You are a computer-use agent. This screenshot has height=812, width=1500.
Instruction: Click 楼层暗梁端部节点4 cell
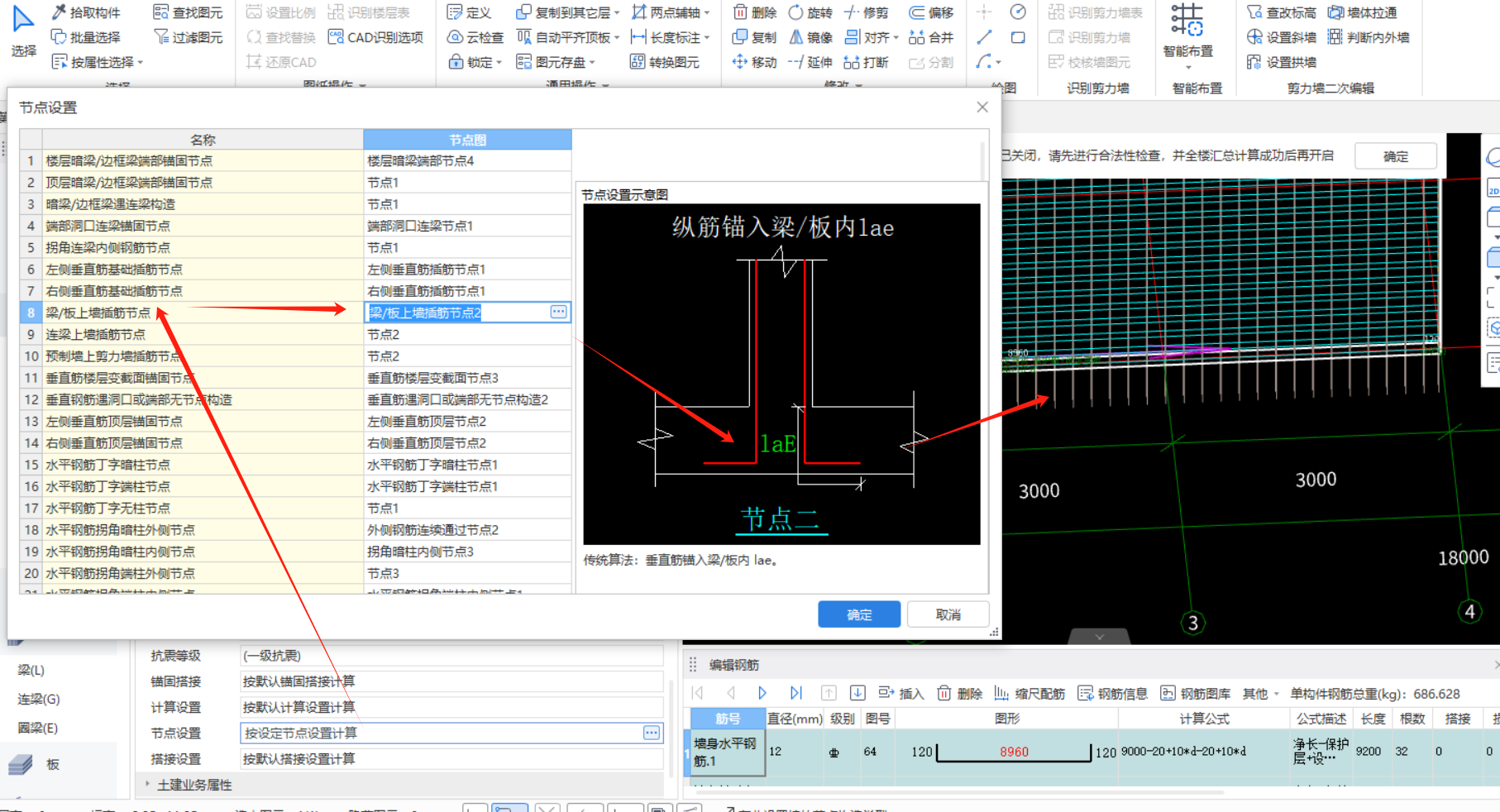[x=467, y=160]
